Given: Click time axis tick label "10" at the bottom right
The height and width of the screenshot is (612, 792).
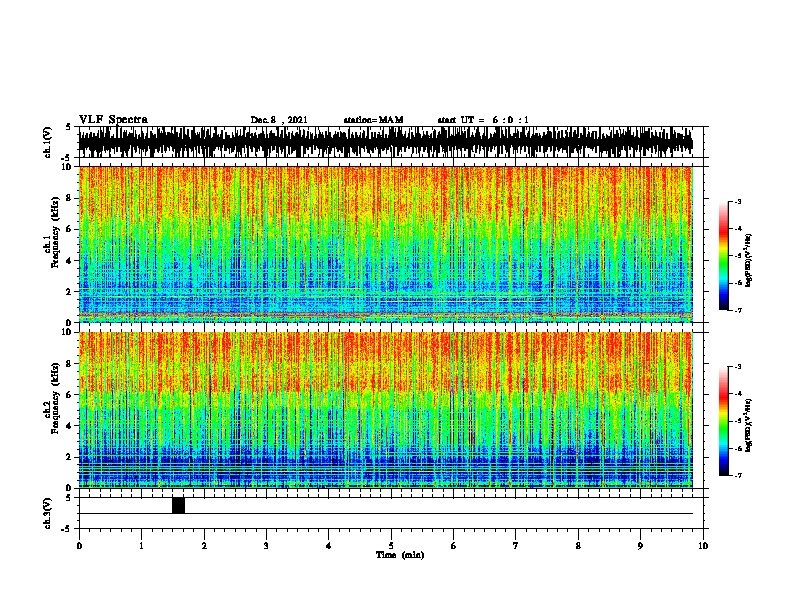Looking at the screenshot, I should pyautogui.click(x=703, y=546).
